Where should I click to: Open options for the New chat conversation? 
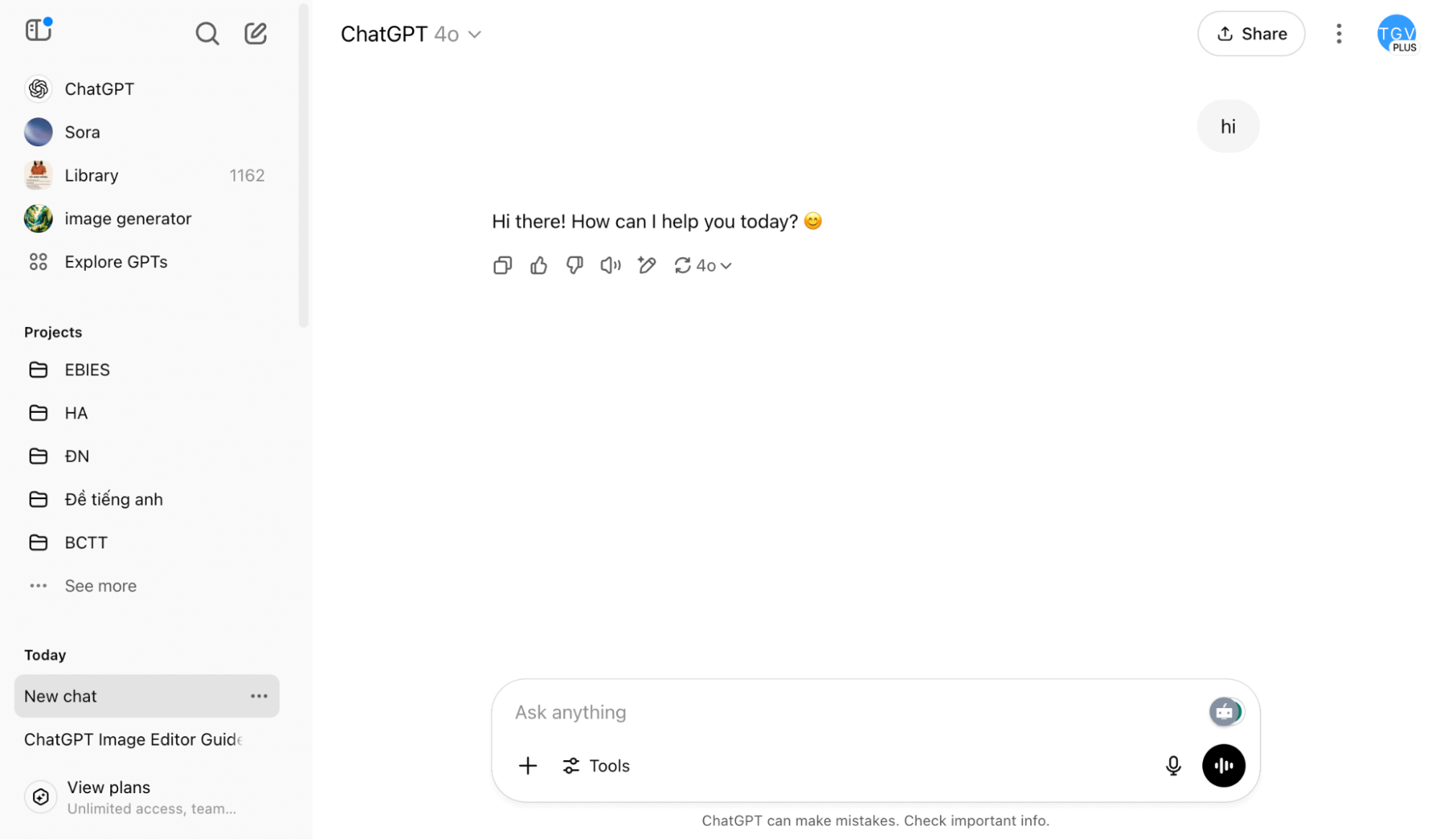259,696
